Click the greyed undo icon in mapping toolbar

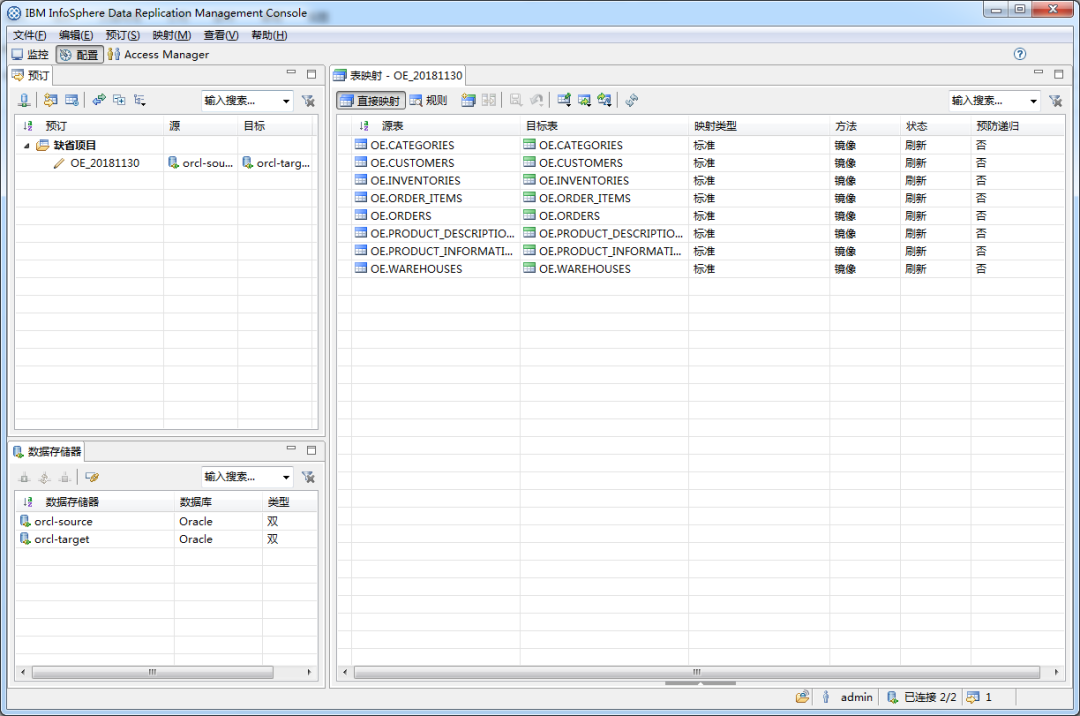pos(537,101)
